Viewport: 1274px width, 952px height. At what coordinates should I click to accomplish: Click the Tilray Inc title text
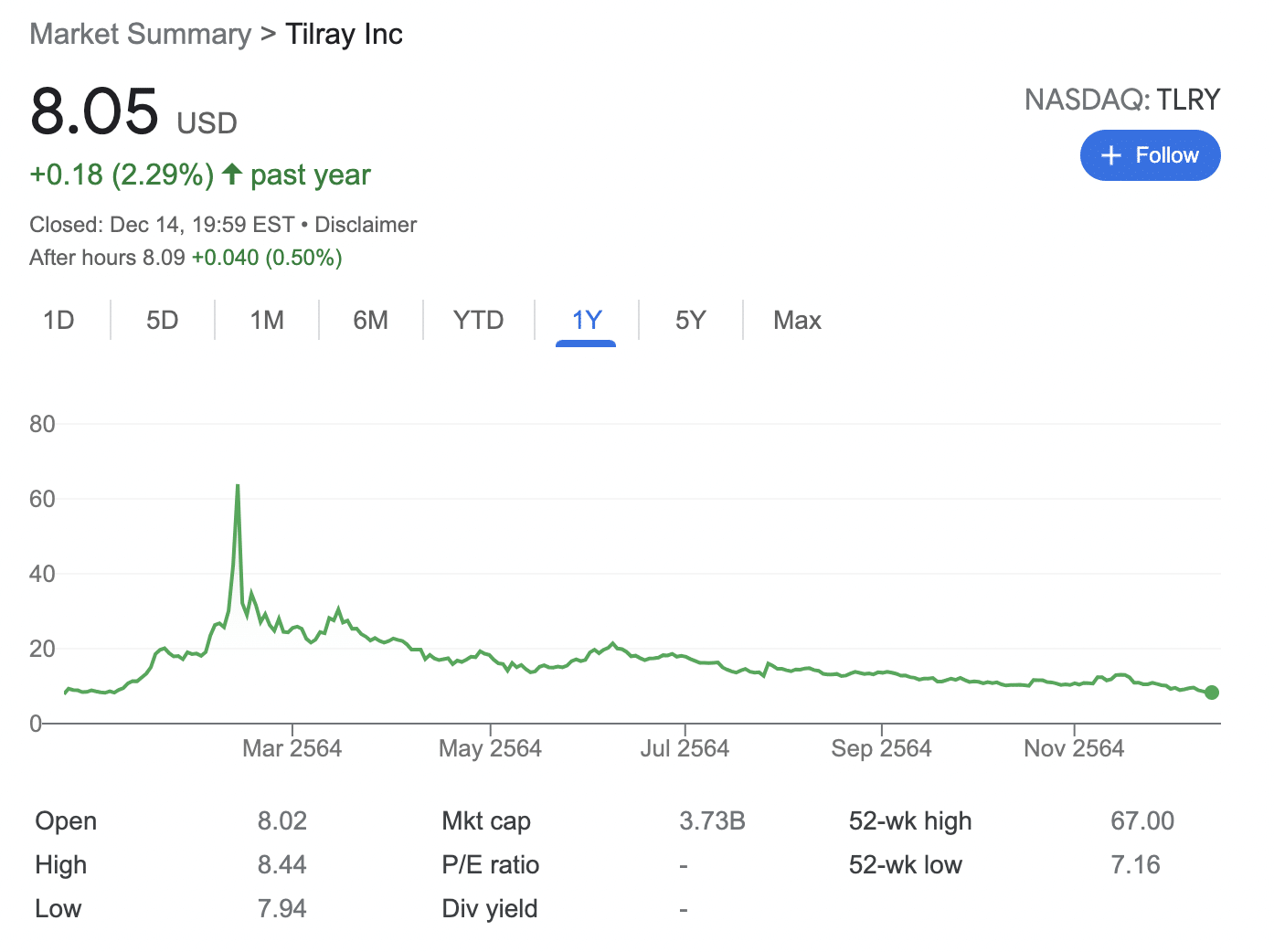(x=344, y=35)
